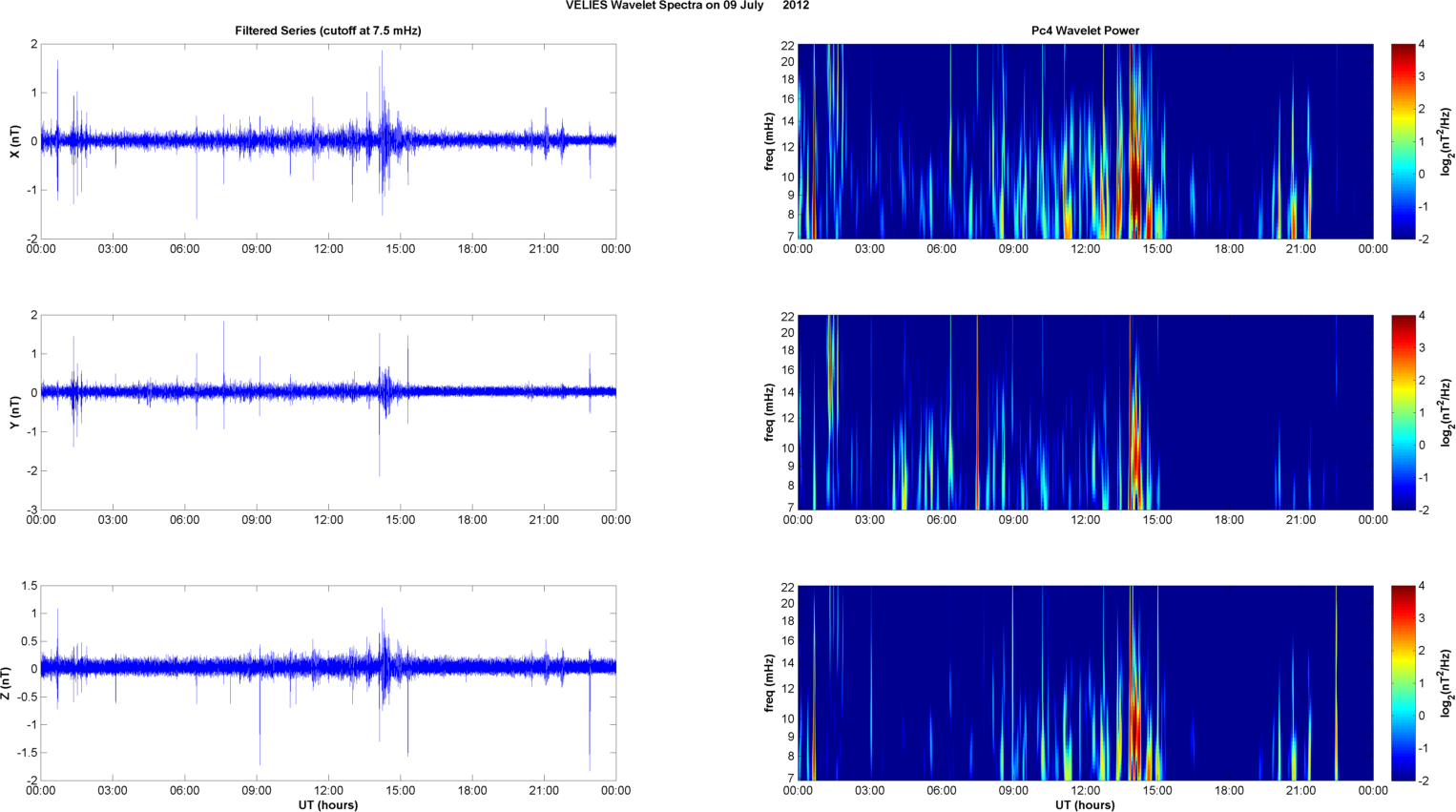The image size is (1456, 812).
Task: Select the Y (nT) axis label
Action: (14, 412)
